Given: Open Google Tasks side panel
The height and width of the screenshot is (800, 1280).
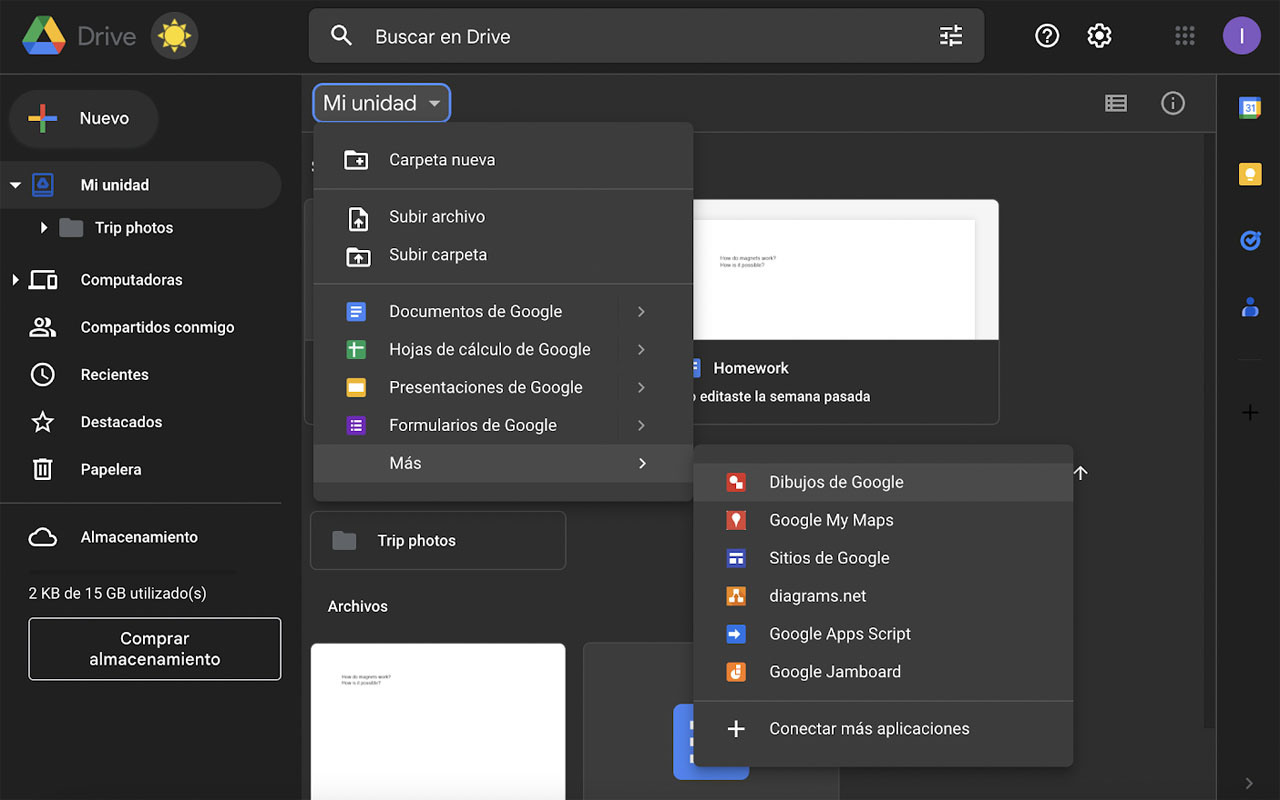Looking at the screenshot, I should coord(1249,240).
